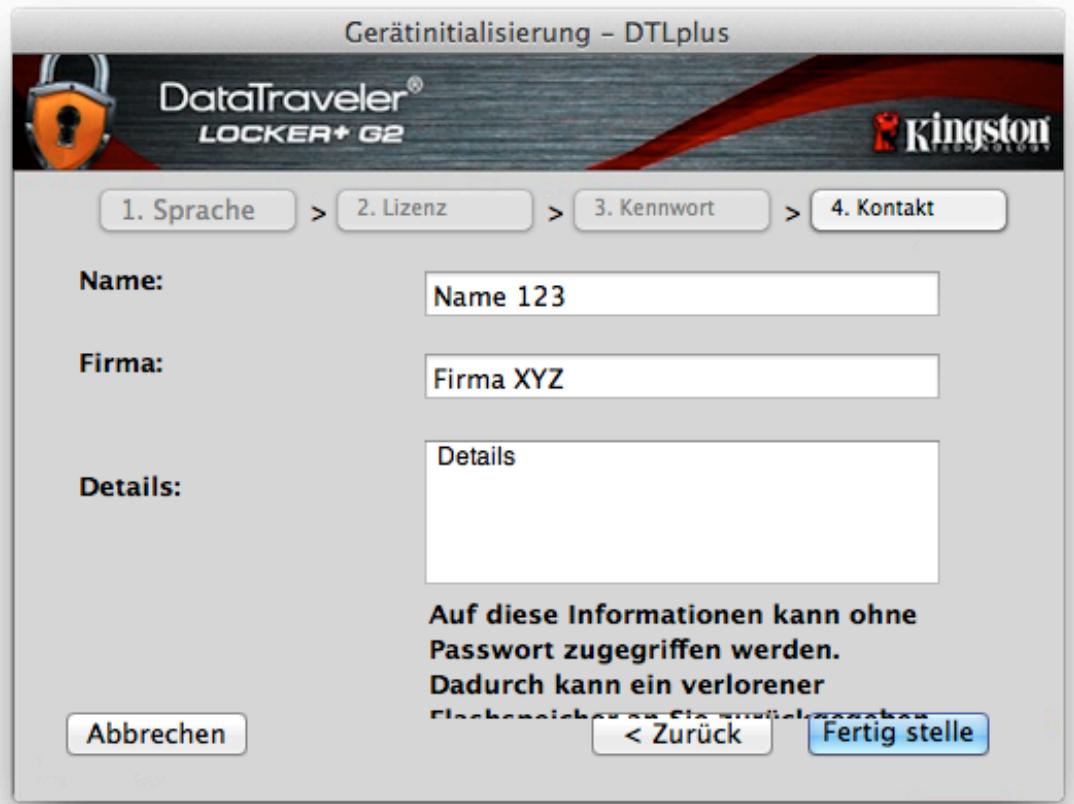Focus the Firma input field

pyautogui.click(x=682, y=377)
